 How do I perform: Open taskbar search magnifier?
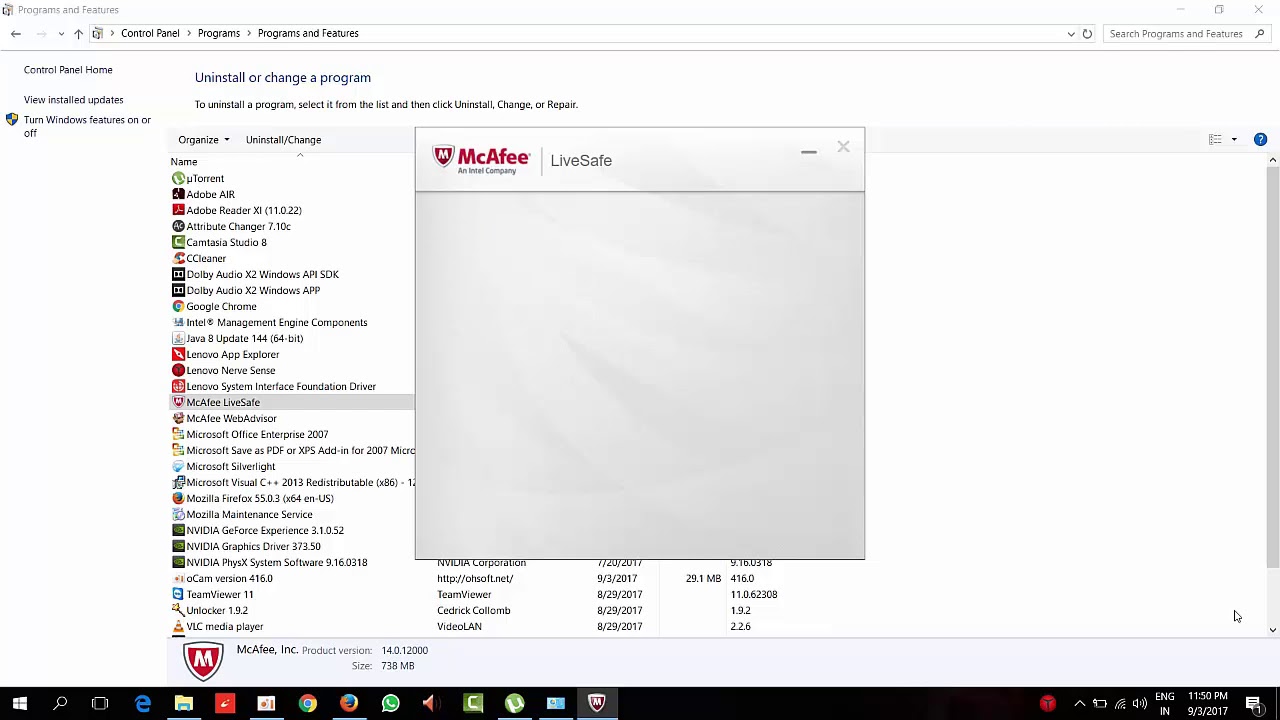click(60, 703)
